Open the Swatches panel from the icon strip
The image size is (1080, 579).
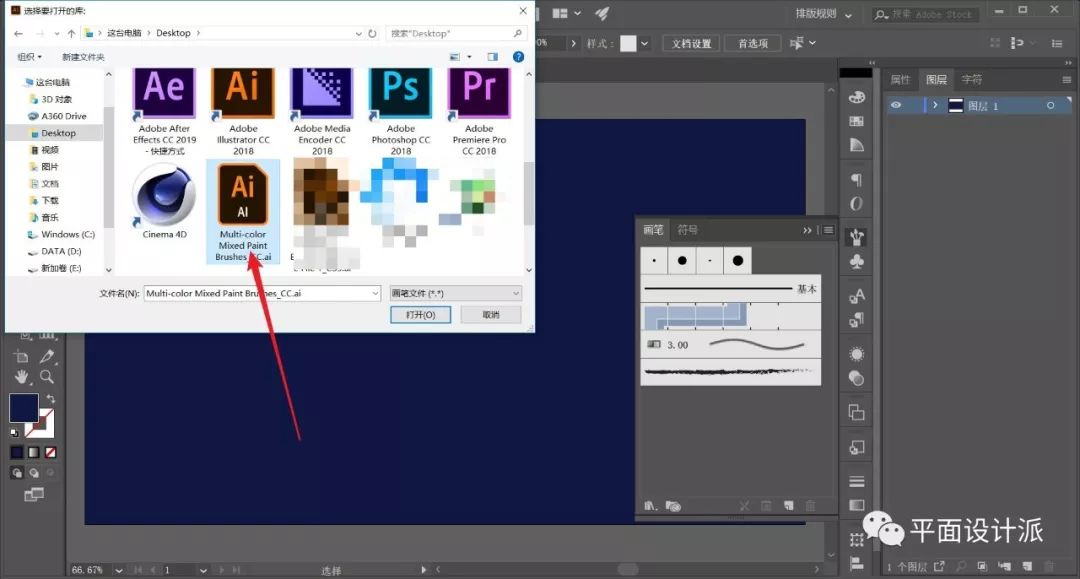tap(857, 121)
